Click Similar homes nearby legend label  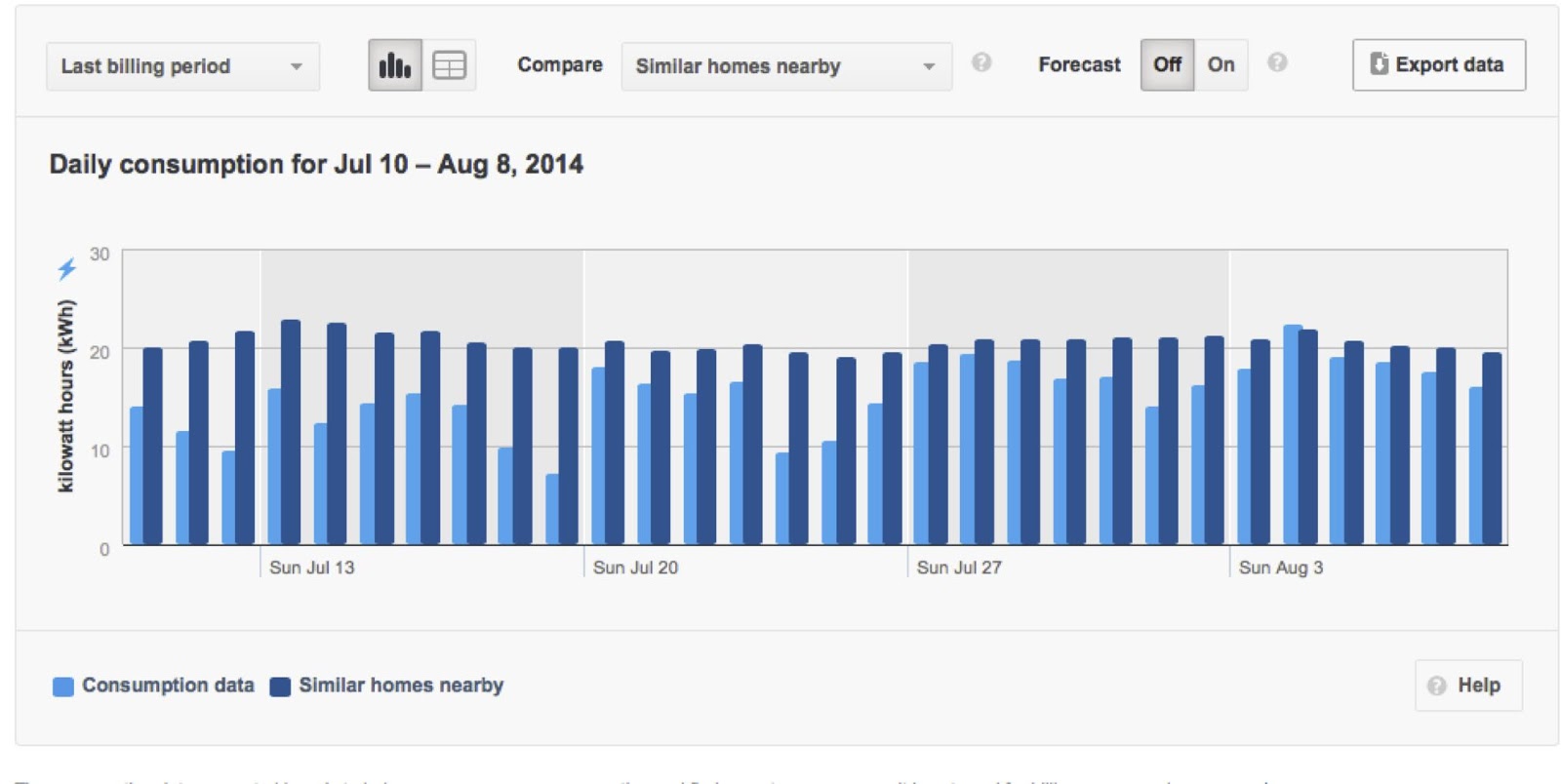(401, 686)
